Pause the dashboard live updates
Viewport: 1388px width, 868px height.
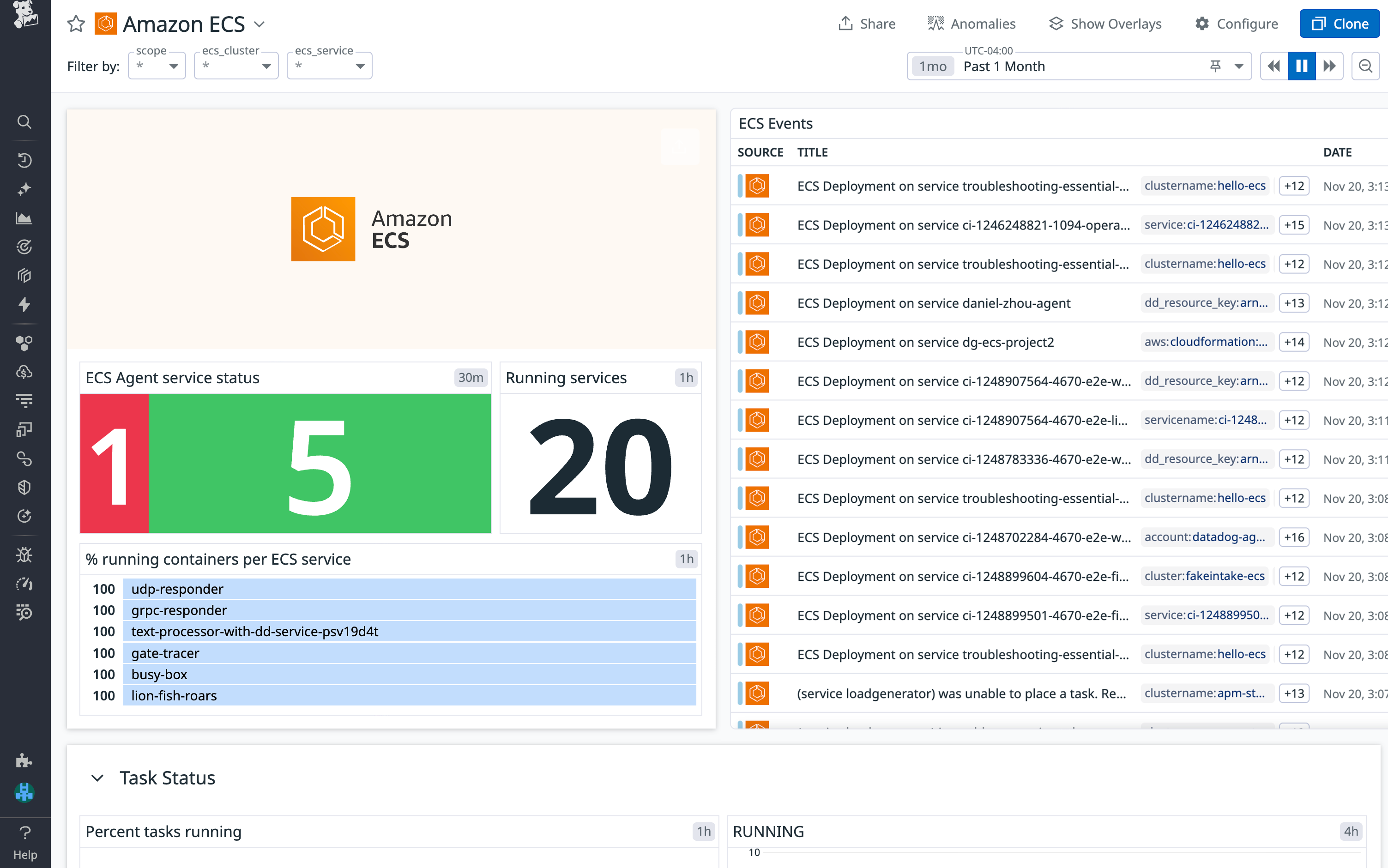pyautogui.click(x=1301, y=66)
